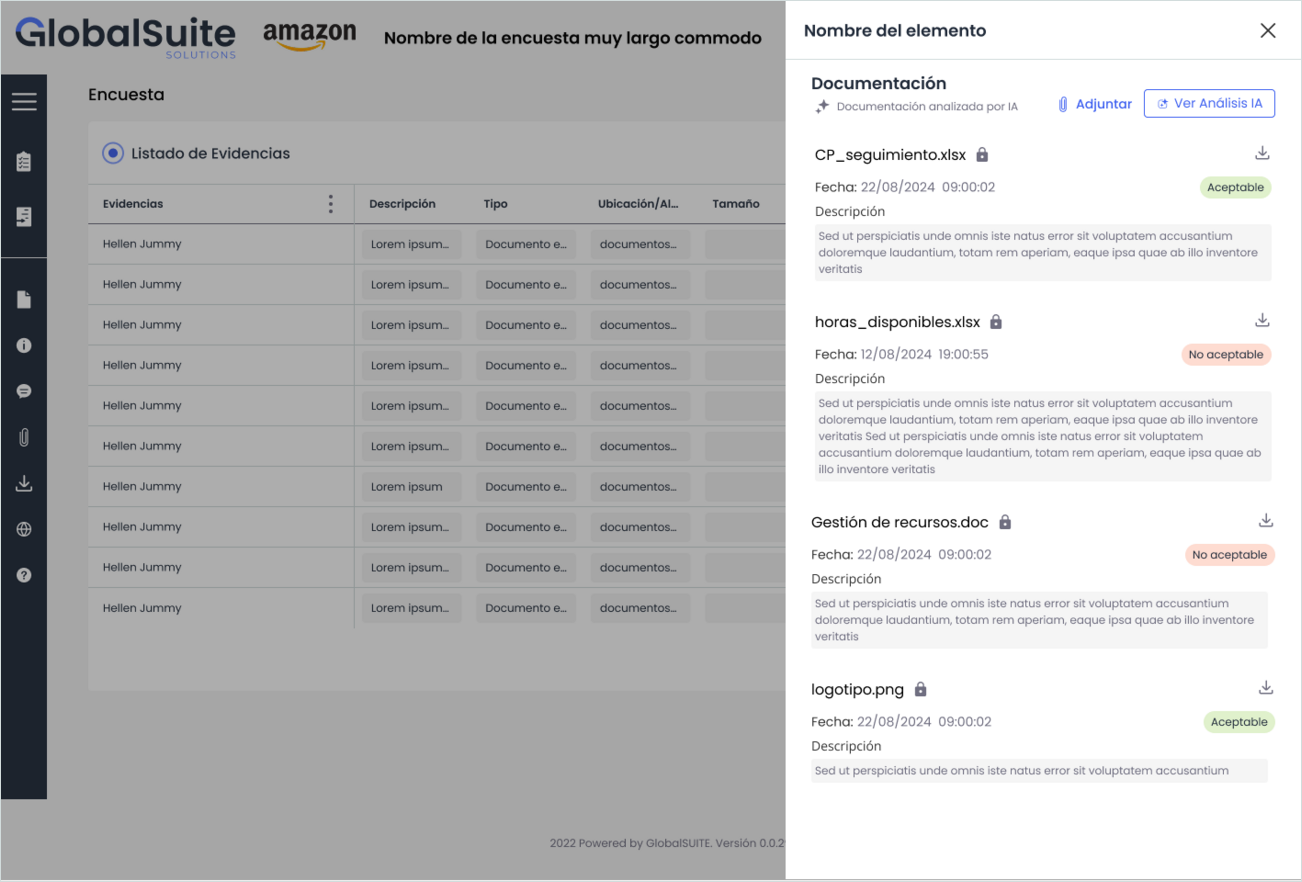Open the help question mark sidebar icon
1302x882 pixels.
(x=24, y=575)
